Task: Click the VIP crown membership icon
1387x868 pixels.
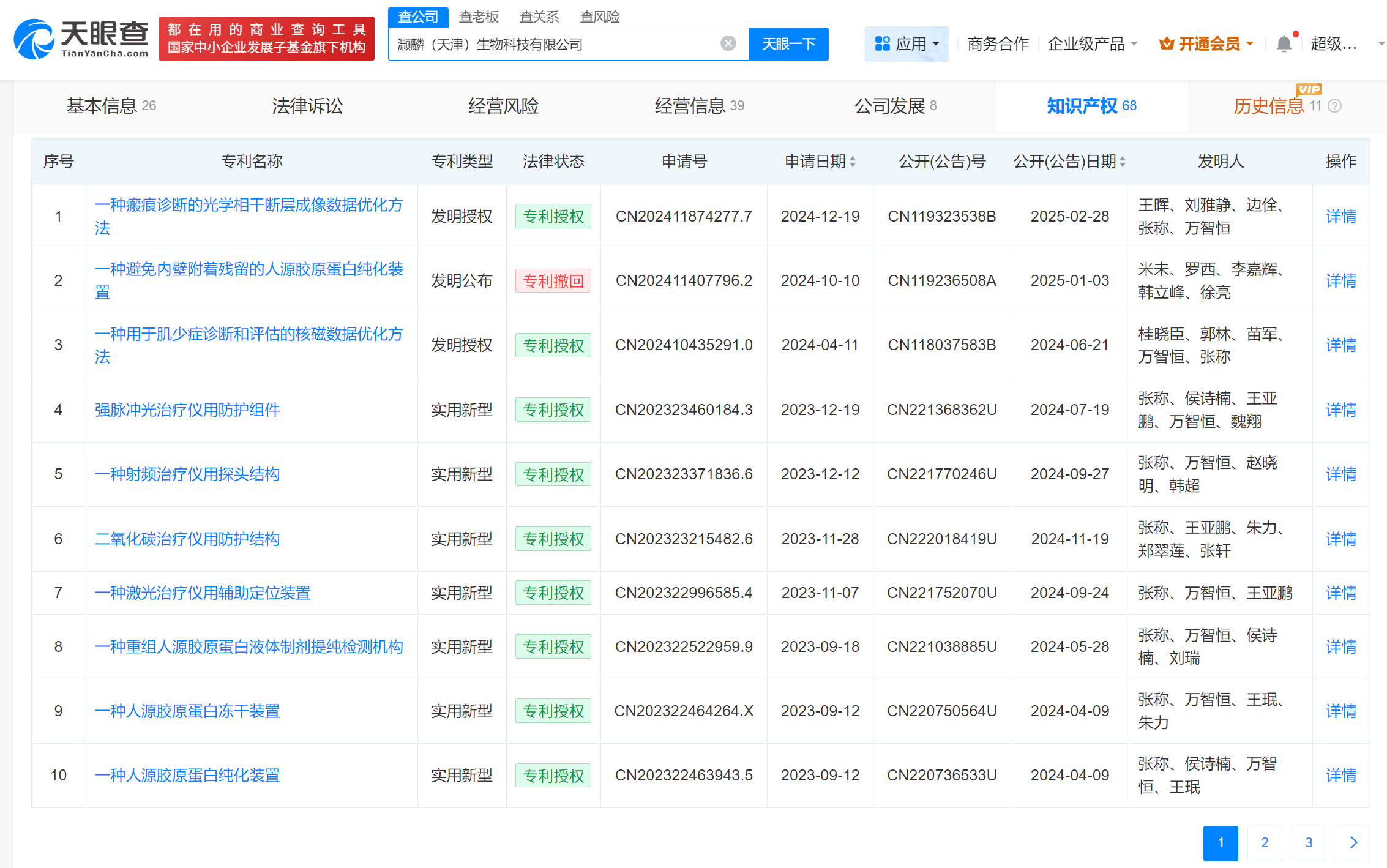Action: (1167, 44)
